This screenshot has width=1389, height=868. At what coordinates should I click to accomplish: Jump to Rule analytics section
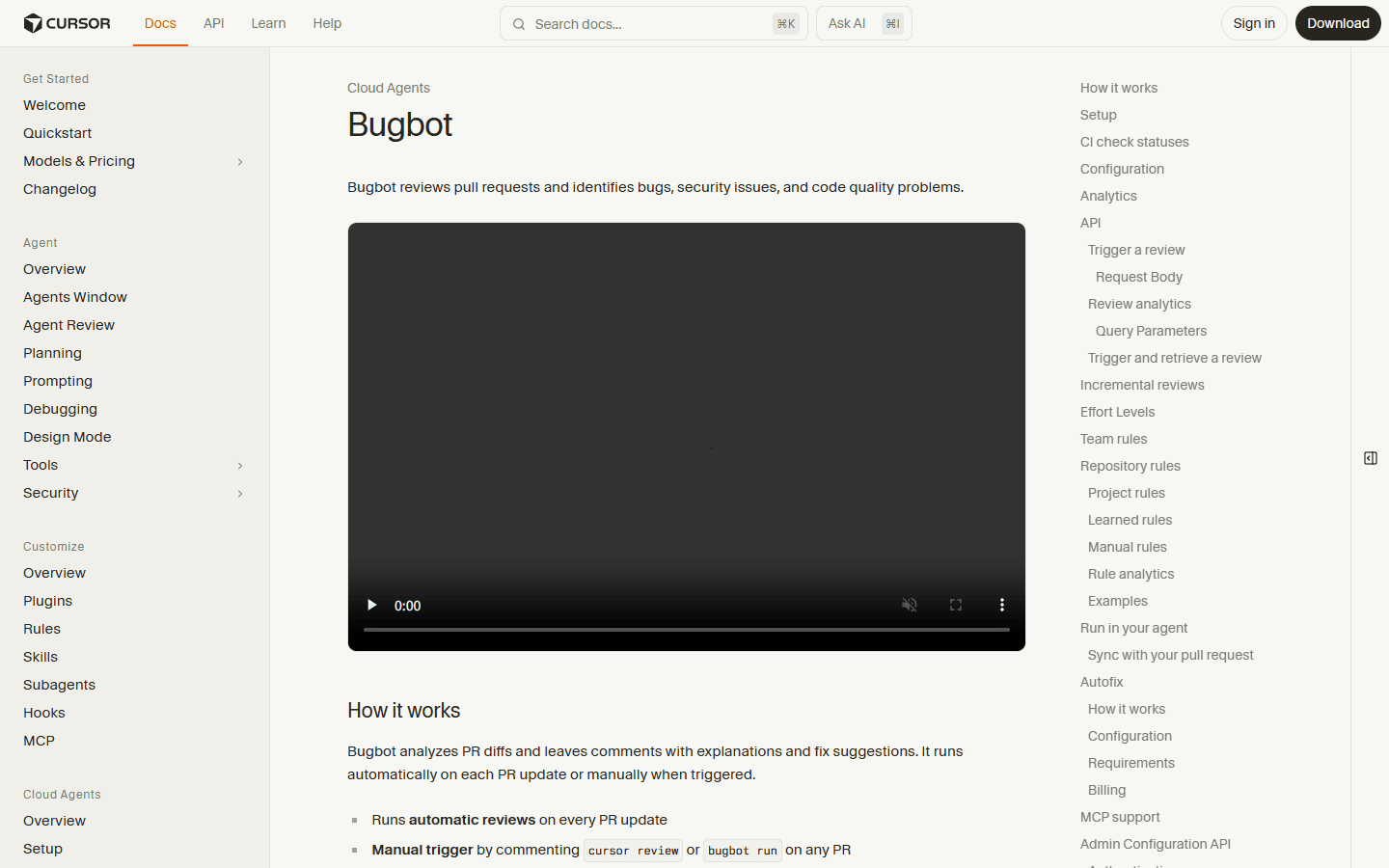[x=1130, y=574]
